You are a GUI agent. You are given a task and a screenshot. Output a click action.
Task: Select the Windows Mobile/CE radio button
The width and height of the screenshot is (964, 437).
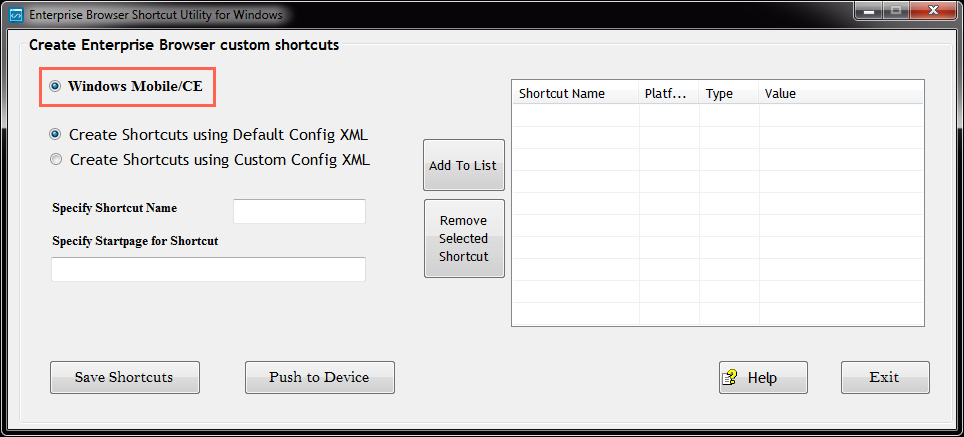coord(56,87)
